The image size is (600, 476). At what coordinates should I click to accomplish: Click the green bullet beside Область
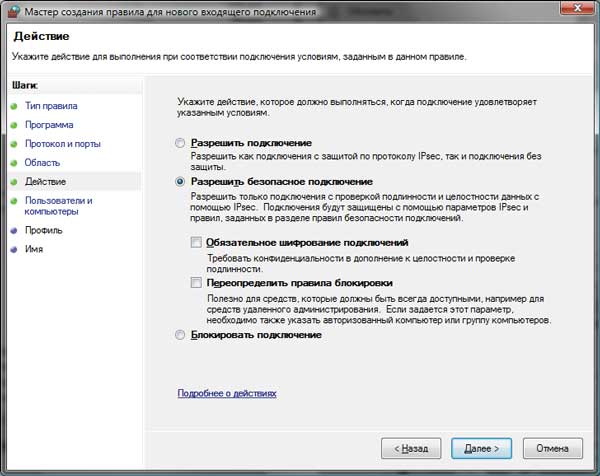14,163
